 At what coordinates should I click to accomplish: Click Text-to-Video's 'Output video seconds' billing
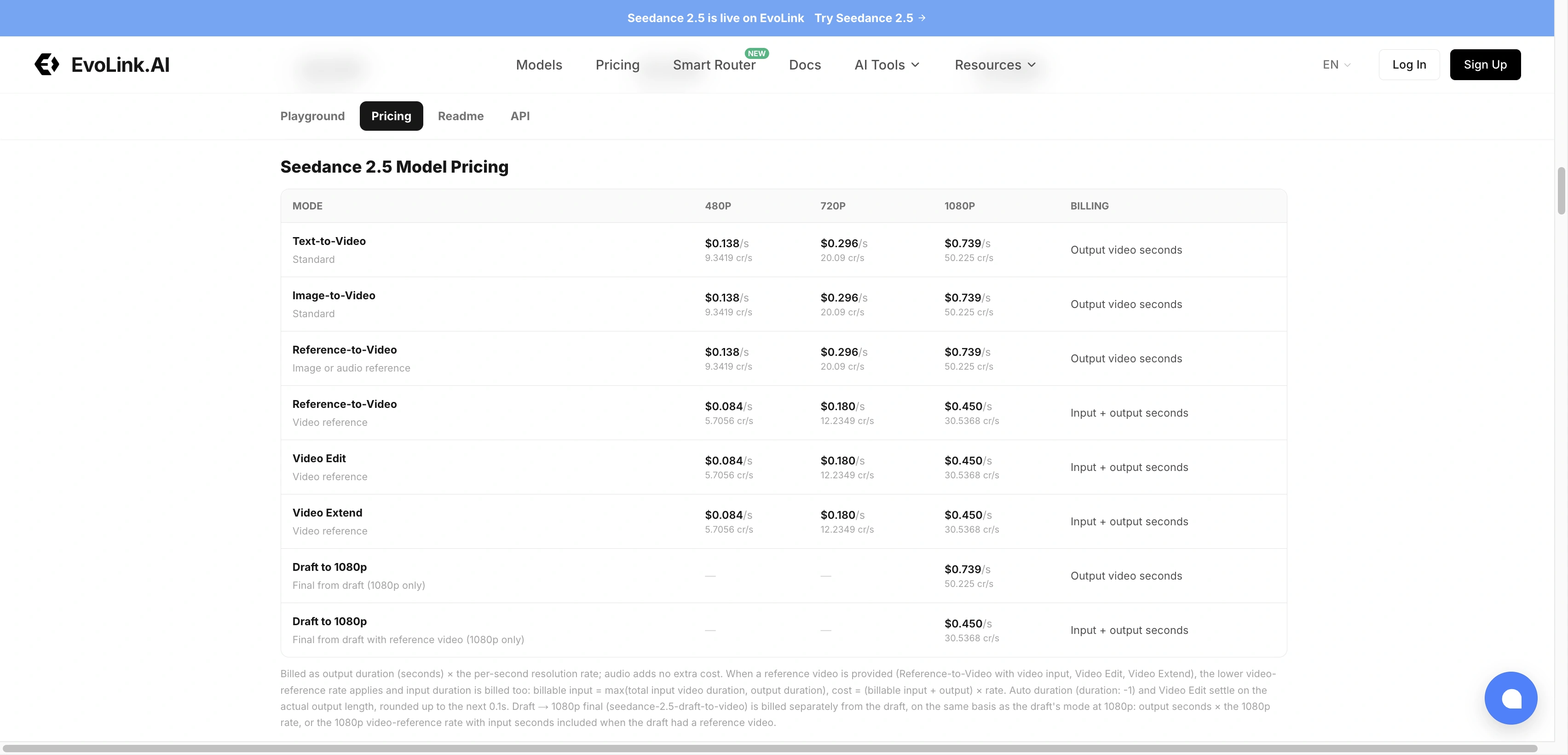[1126, 250]
